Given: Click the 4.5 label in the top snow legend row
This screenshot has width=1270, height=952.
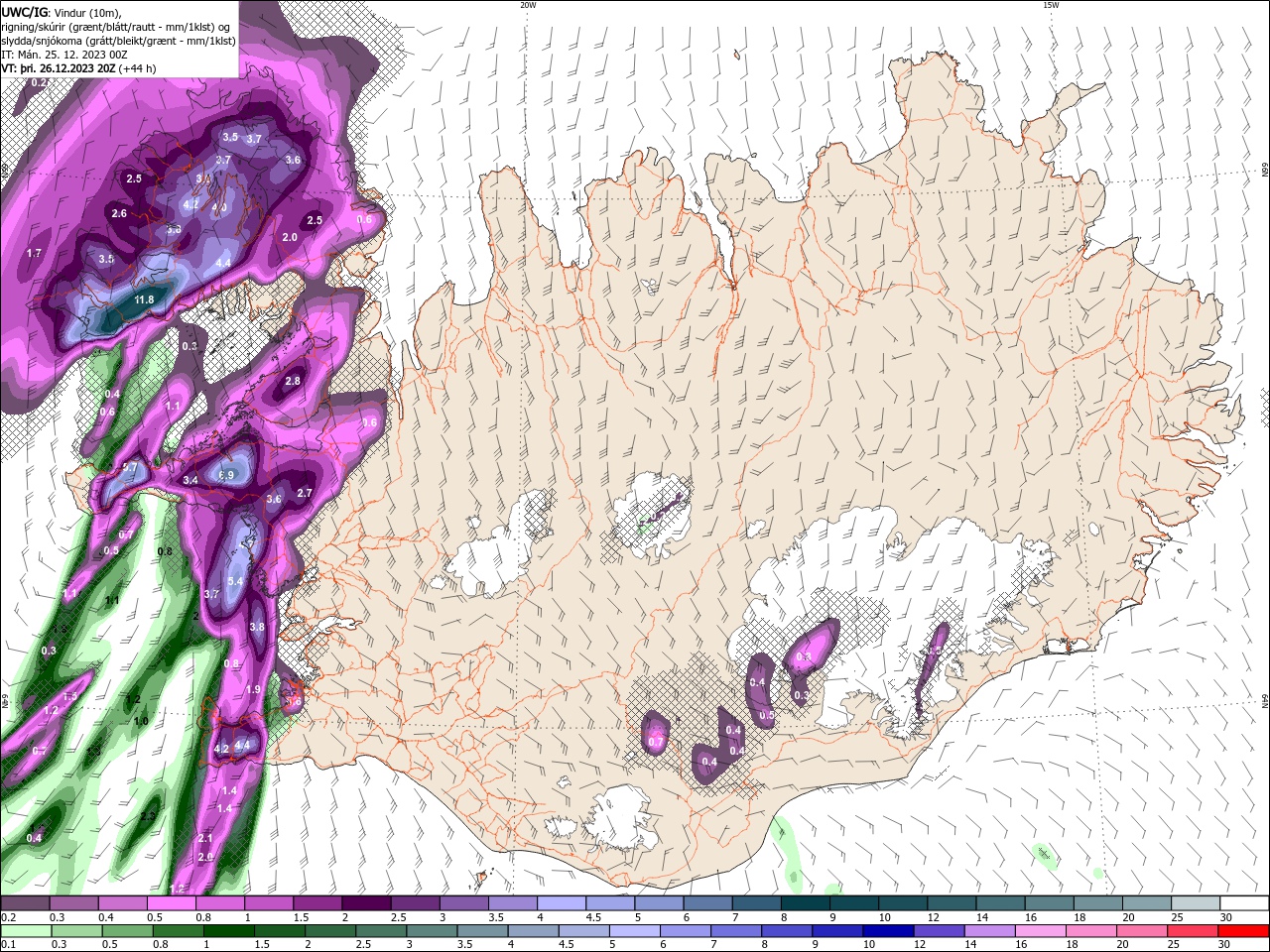Looking at the screenshot, I should [x=593, y=917].
